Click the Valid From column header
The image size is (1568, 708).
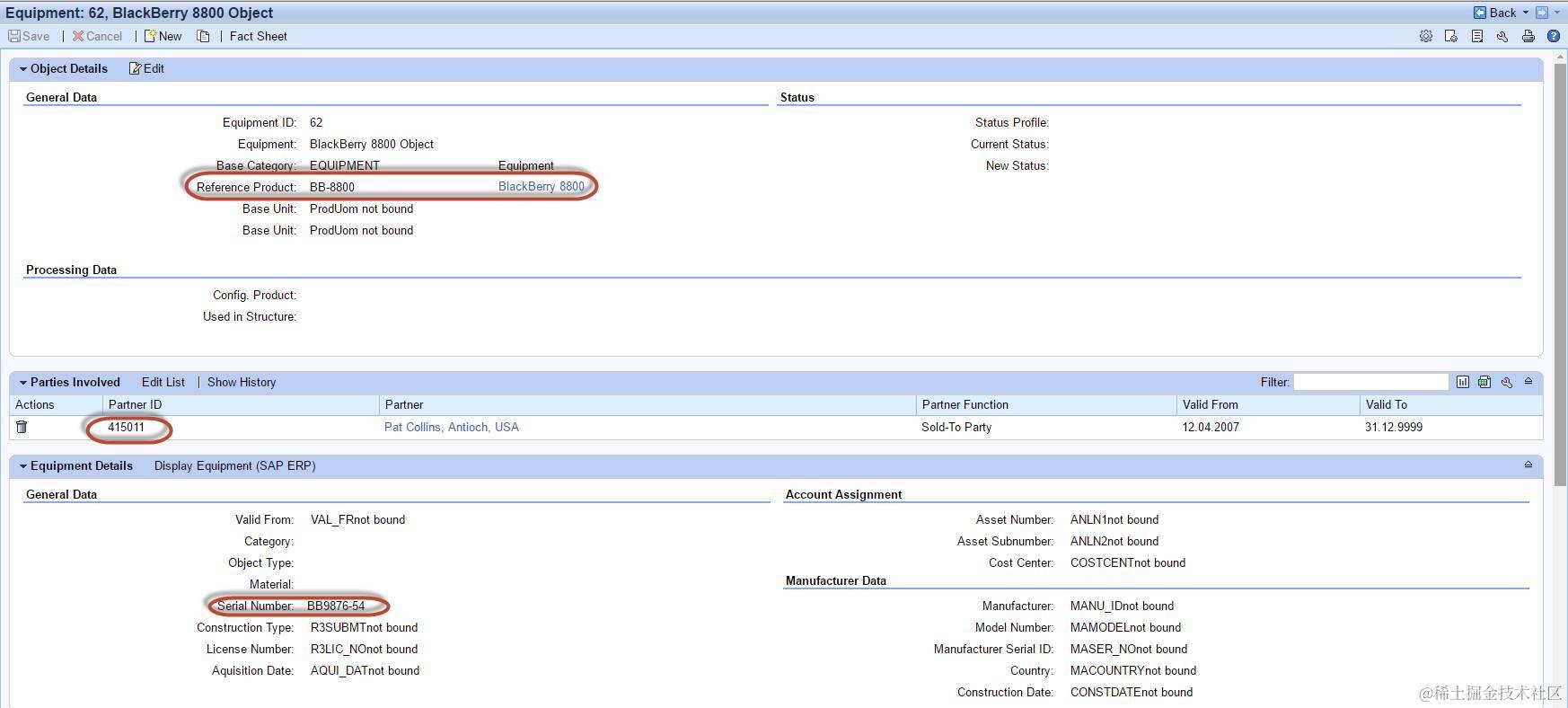point(1268,405)
